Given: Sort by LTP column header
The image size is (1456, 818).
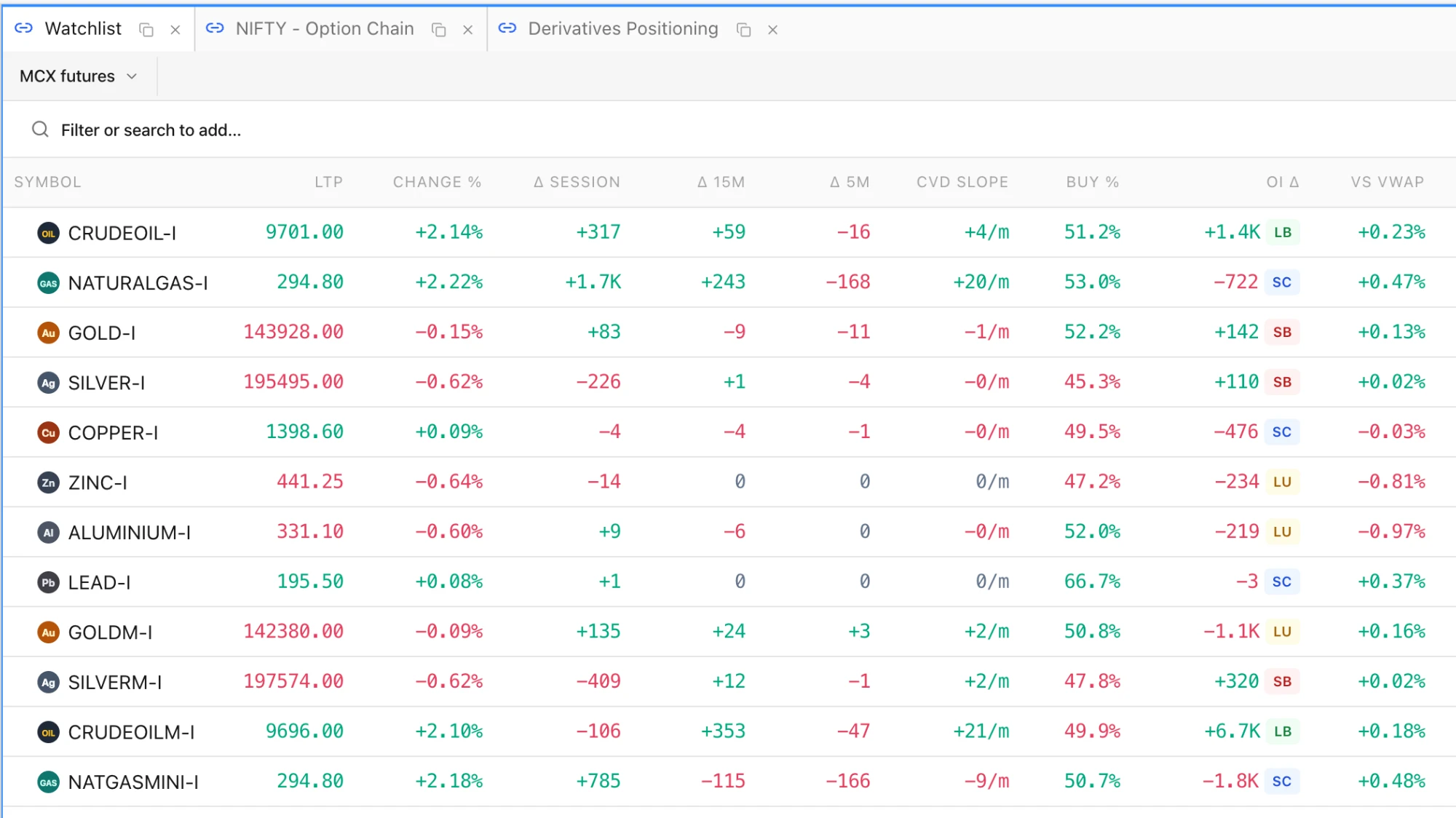Looking at the screenshot, I should (x=328, y=182).
